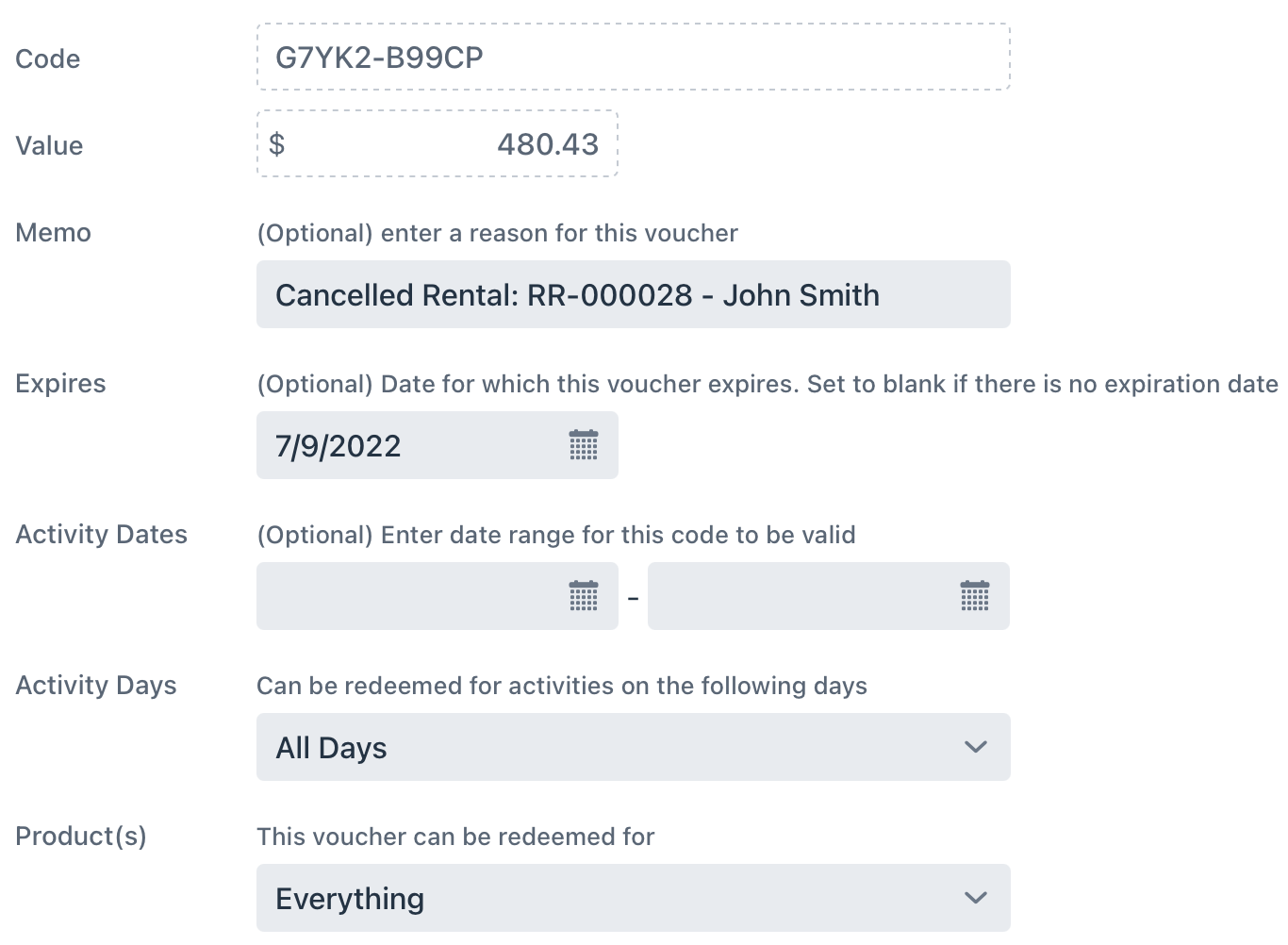Click calendar icon in Activity Dates end field
Image resolution: width=1288 pixels, height=945 pixels.
974,596
